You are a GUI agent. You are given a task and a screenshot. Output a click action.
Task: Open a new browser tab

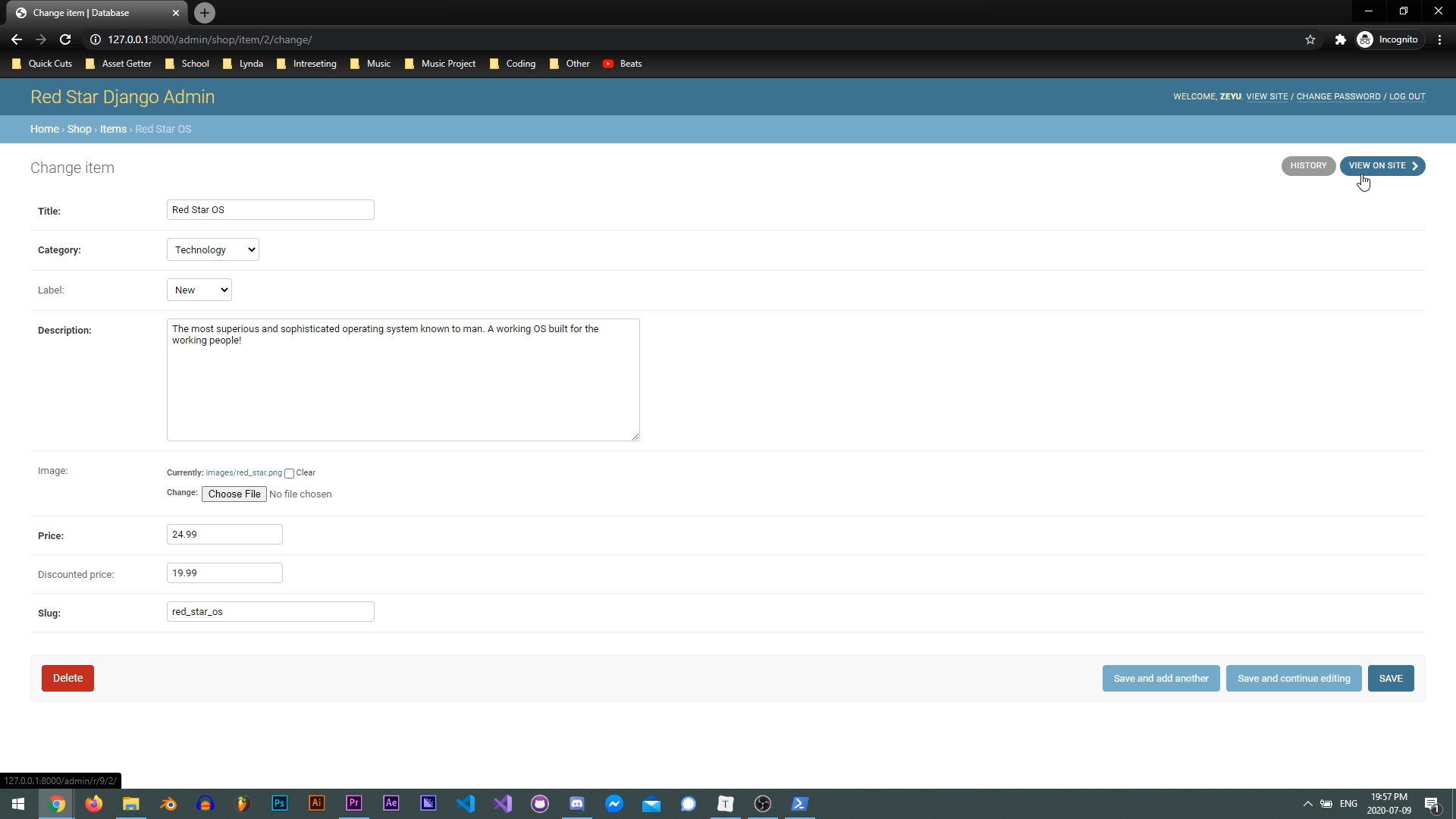point(204,13)
